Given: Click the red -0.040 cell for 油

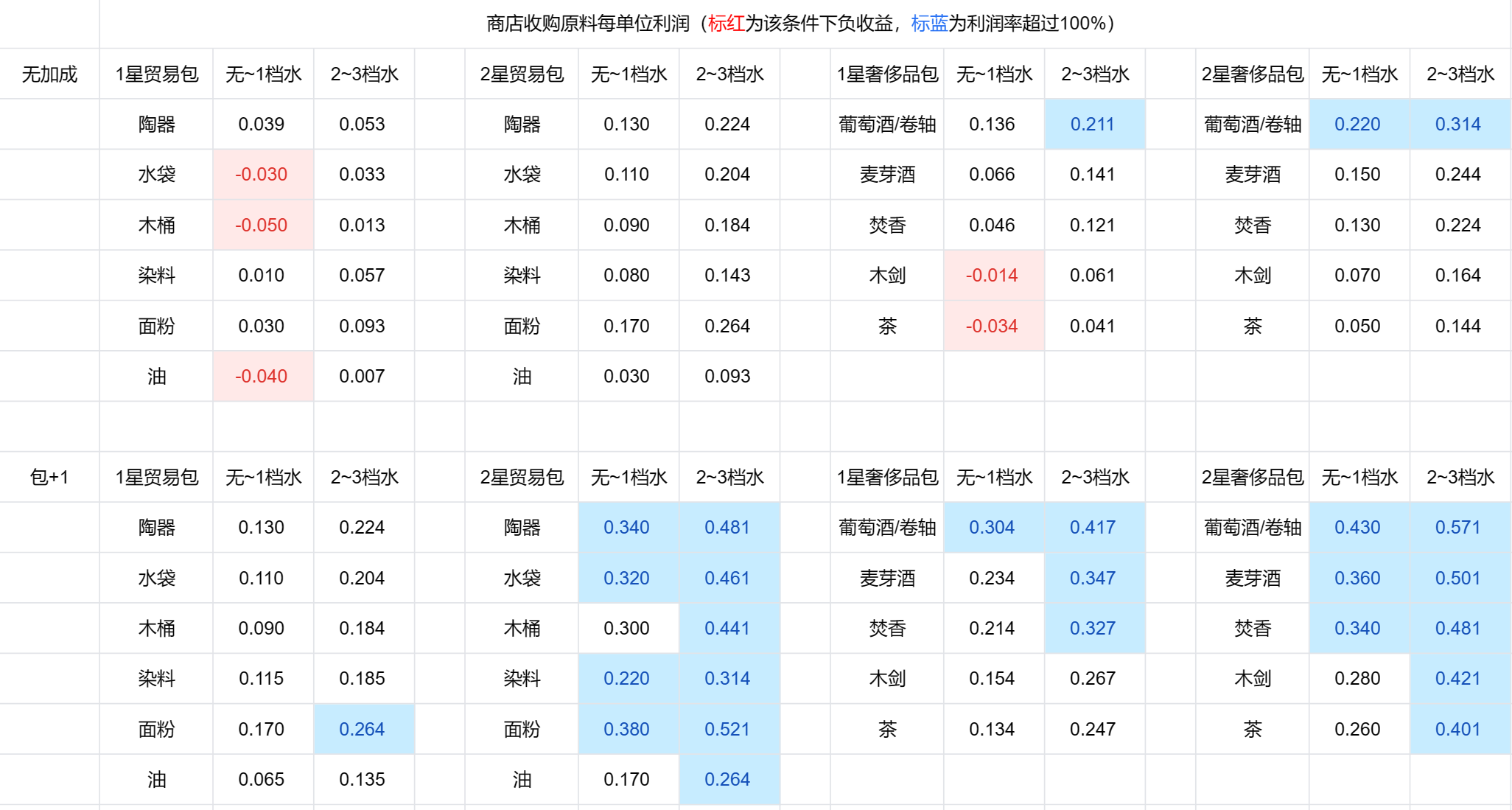Looking at the screenshot, I should click(262, 377).
